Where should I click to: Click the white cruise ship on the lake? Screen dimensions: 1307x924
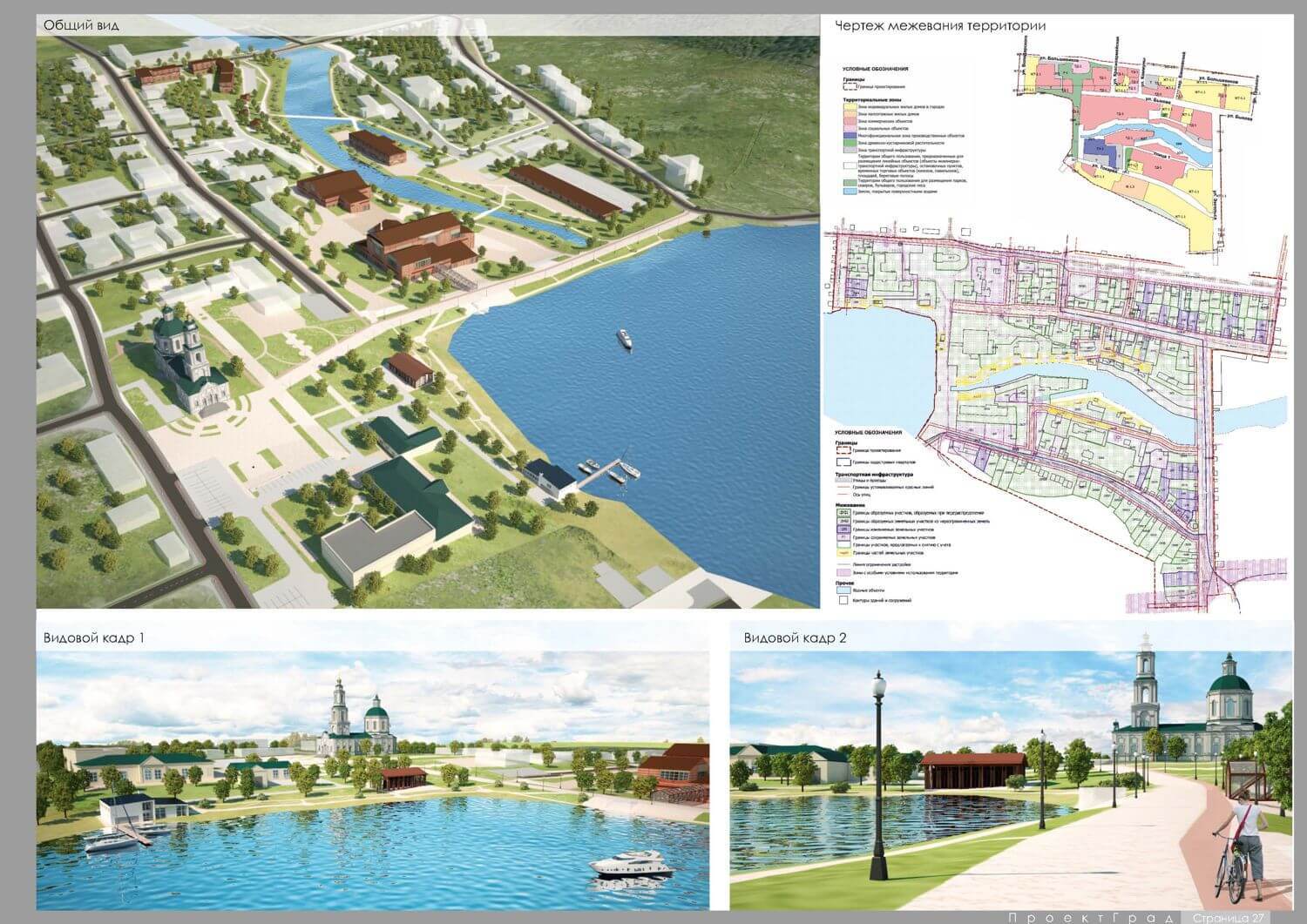pos(625,340)
